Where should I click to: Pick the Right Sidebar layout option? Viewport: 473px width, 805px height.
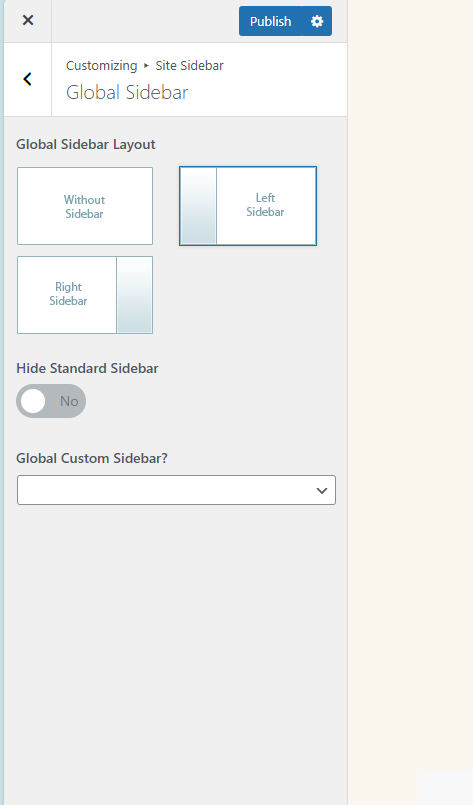tap(85, 295)
